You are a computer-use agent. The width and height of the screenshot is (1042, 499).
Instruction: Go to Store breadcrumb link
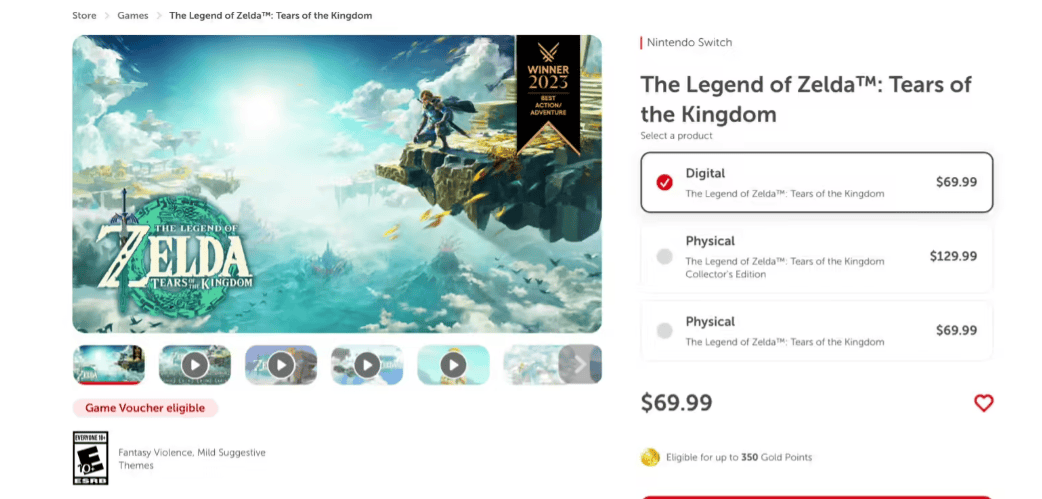coord(84,15)
